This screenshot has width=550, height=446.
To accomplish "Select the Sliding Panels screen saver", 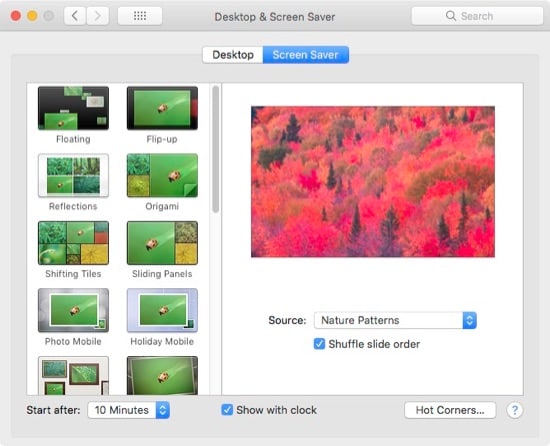I will click(x=162, y=243).
